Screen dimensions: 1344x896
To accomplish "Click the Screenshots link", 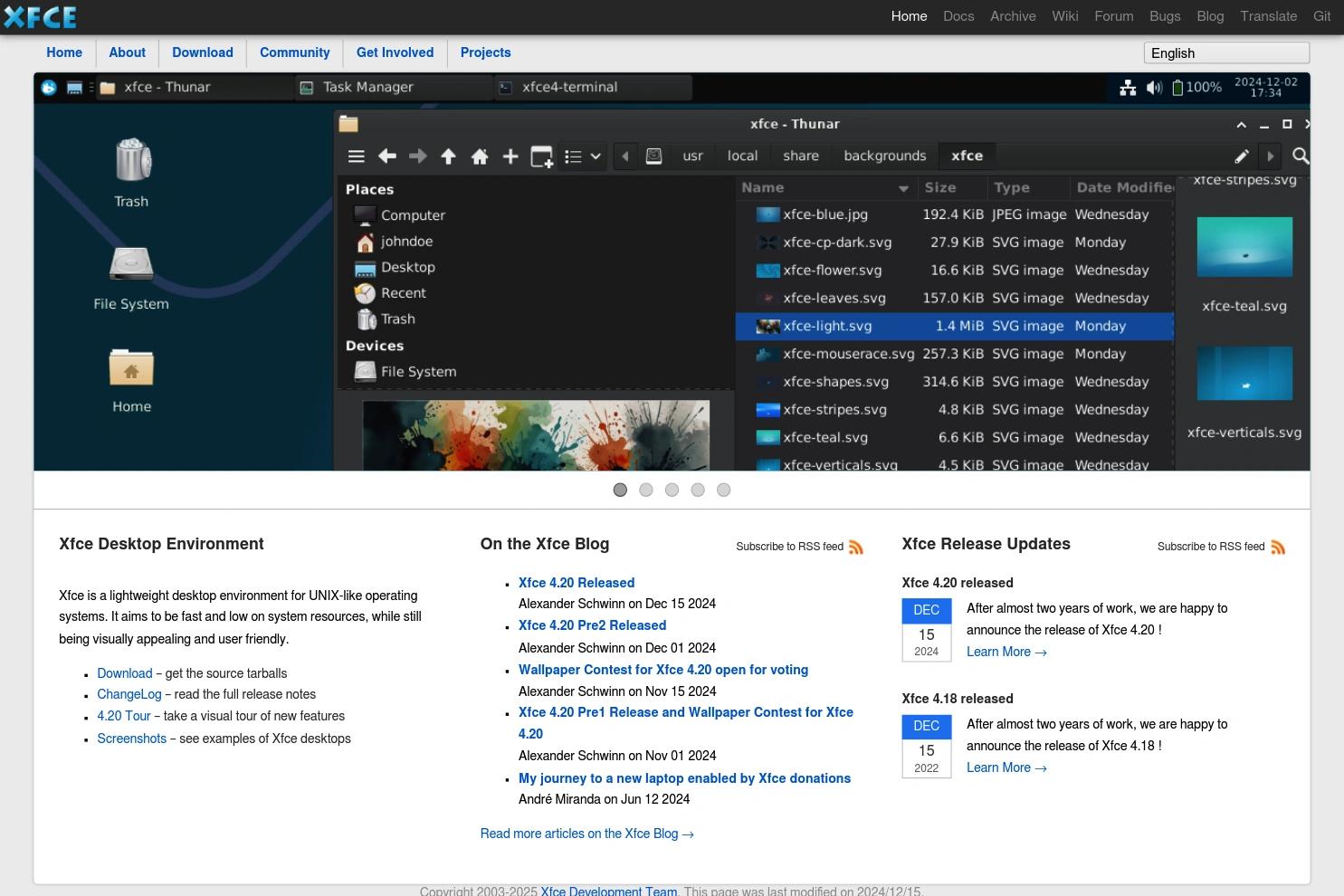I will pos(132,739).
